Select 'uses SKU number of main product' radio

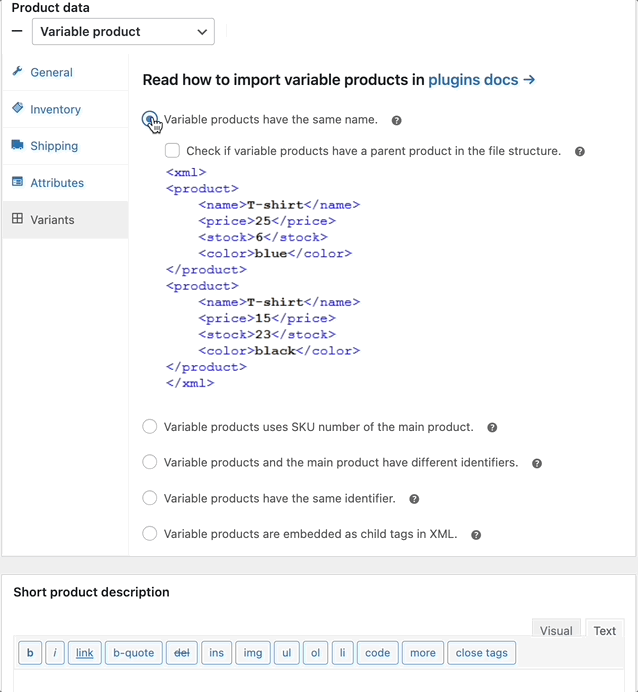pyautogui.click(x=150, y=427)
